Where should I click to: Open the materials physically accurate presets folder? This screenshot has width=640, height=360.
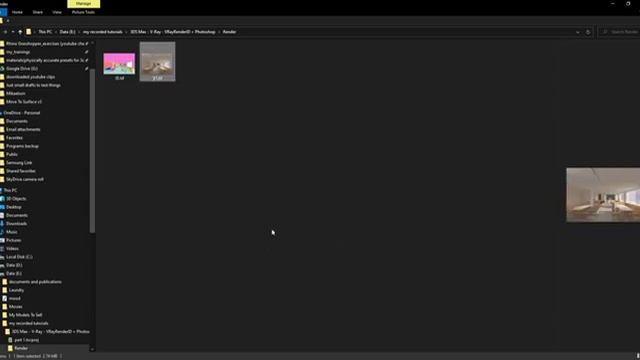click(x=45, y=60)
